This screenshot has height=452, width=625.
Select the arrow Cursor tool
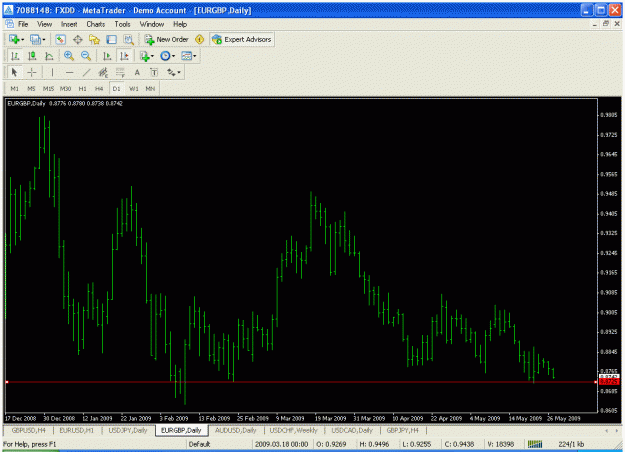pyautogui.click(x=15, y=73)
